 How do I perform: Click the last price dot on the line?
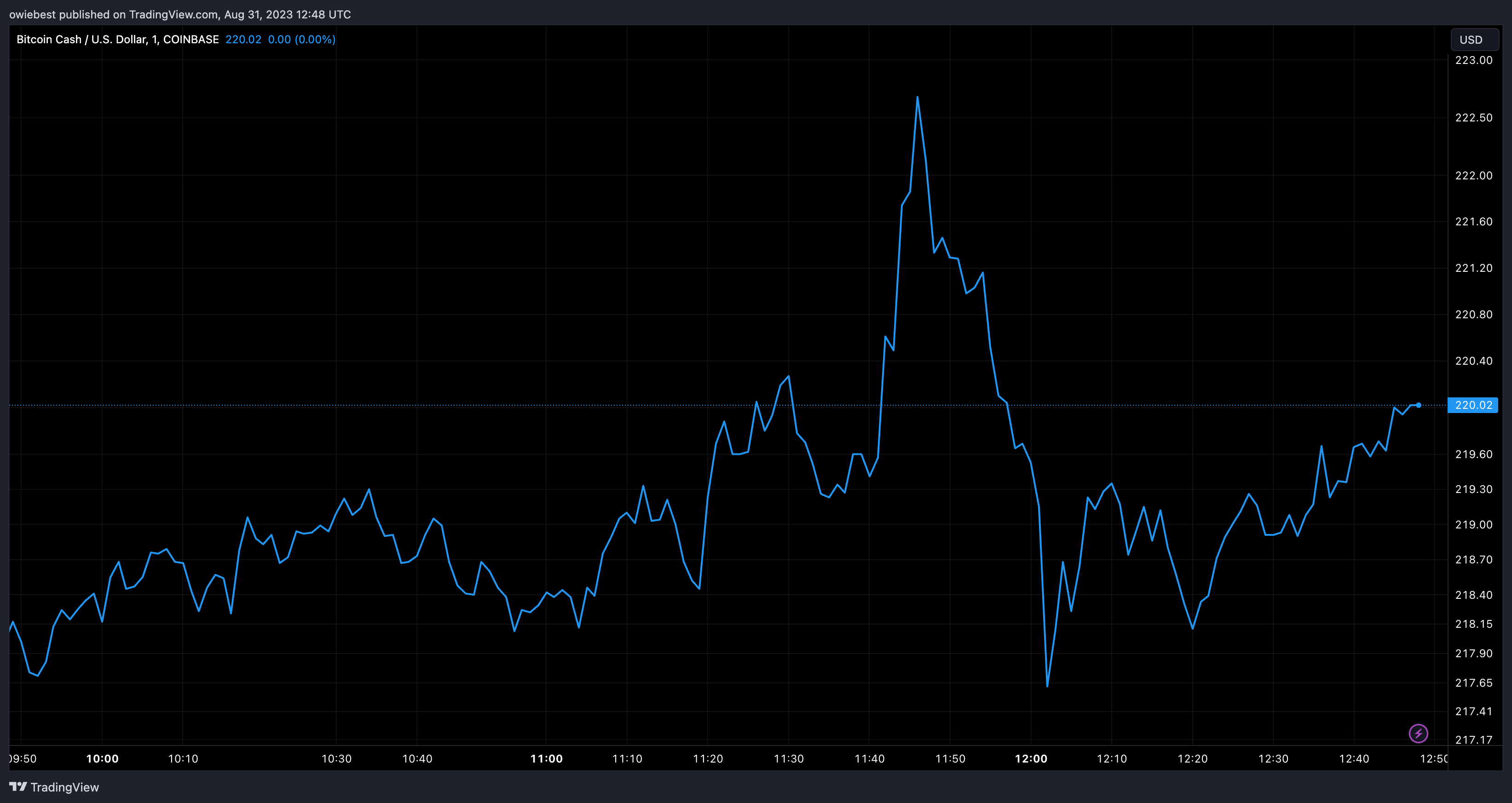(1419, 405)
